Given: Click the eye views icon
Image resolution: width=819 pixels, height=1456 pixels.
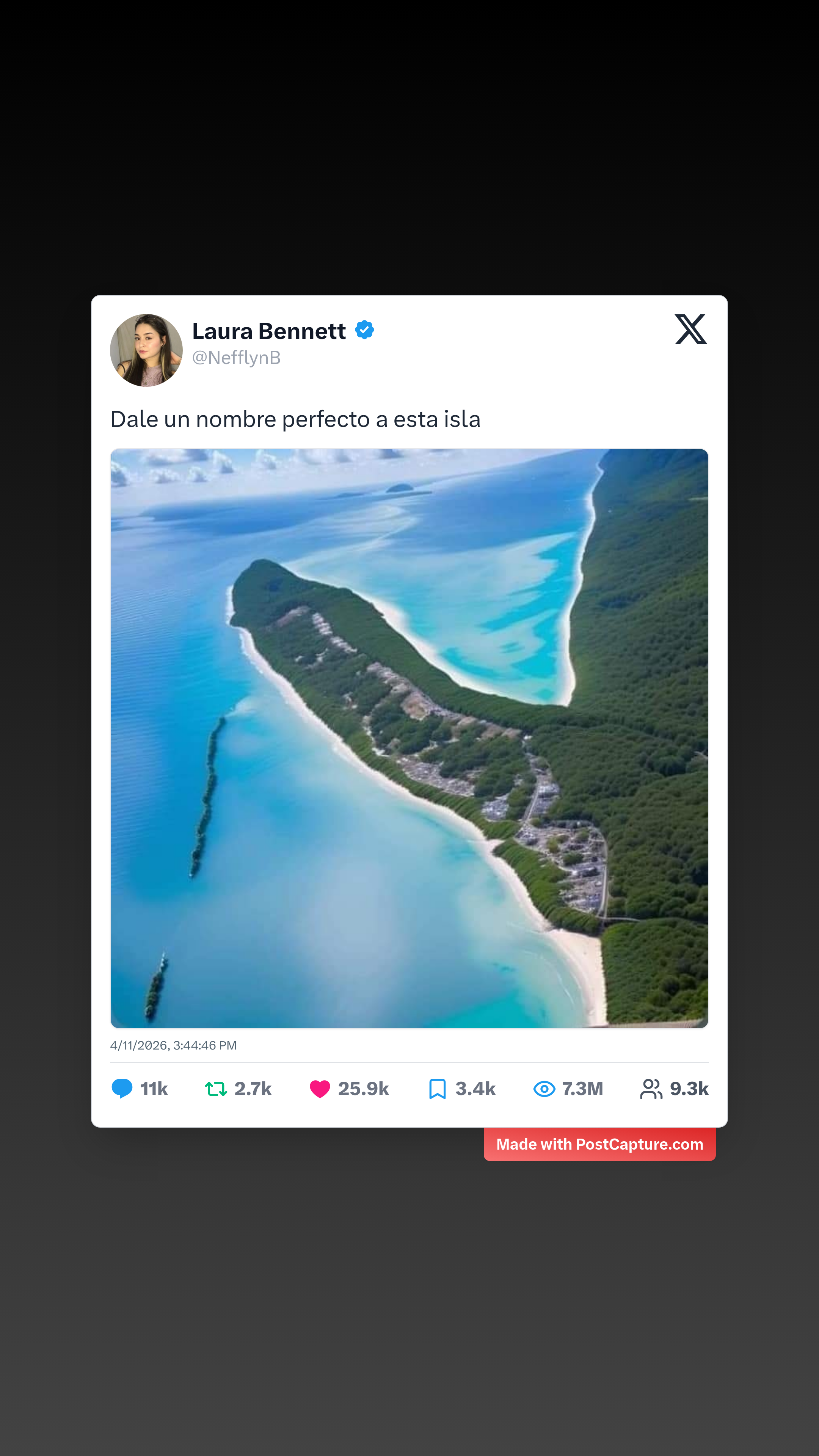Looking at the screenshot, I should pyautogui.click(x=544, y=1089).
